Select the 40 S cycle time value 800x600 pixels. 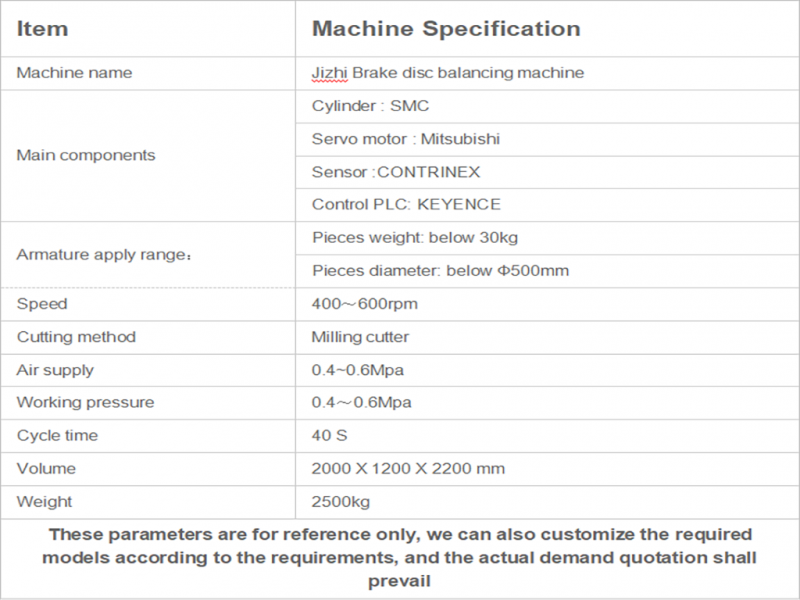point(329,436)
